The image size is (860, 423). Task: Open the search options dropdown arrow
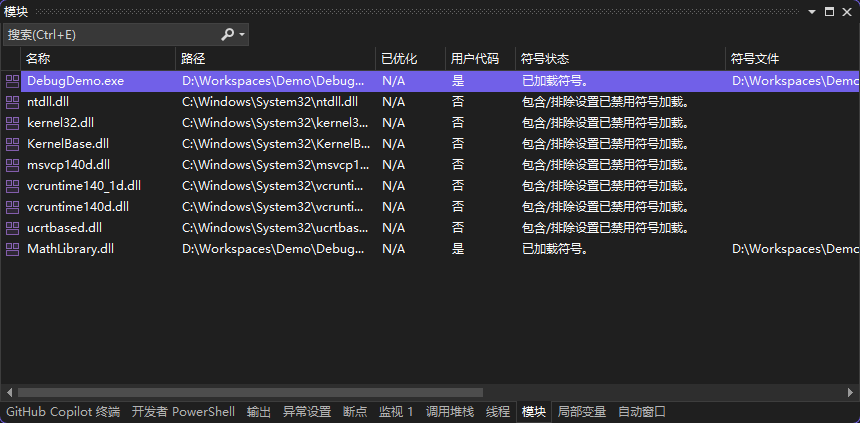tap(242, 35)
